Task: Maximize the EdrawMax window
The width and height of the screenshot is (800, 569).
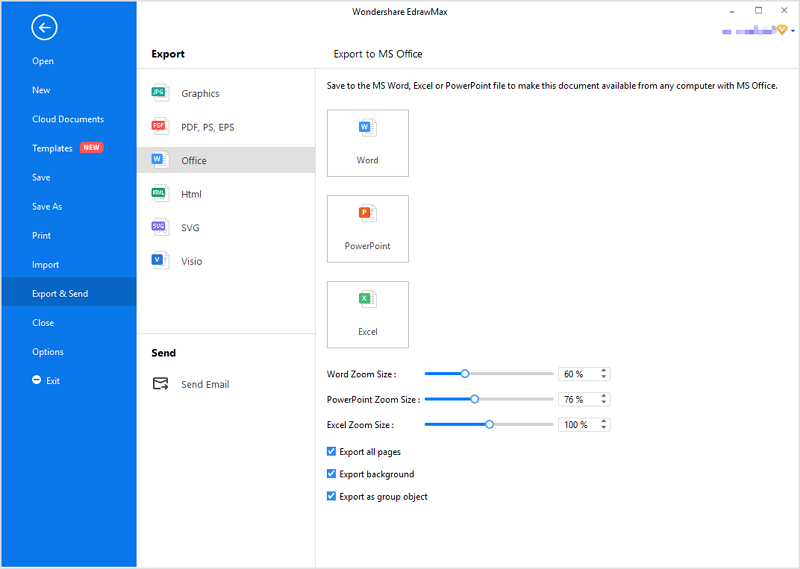Action: click(x=759, y=10)
